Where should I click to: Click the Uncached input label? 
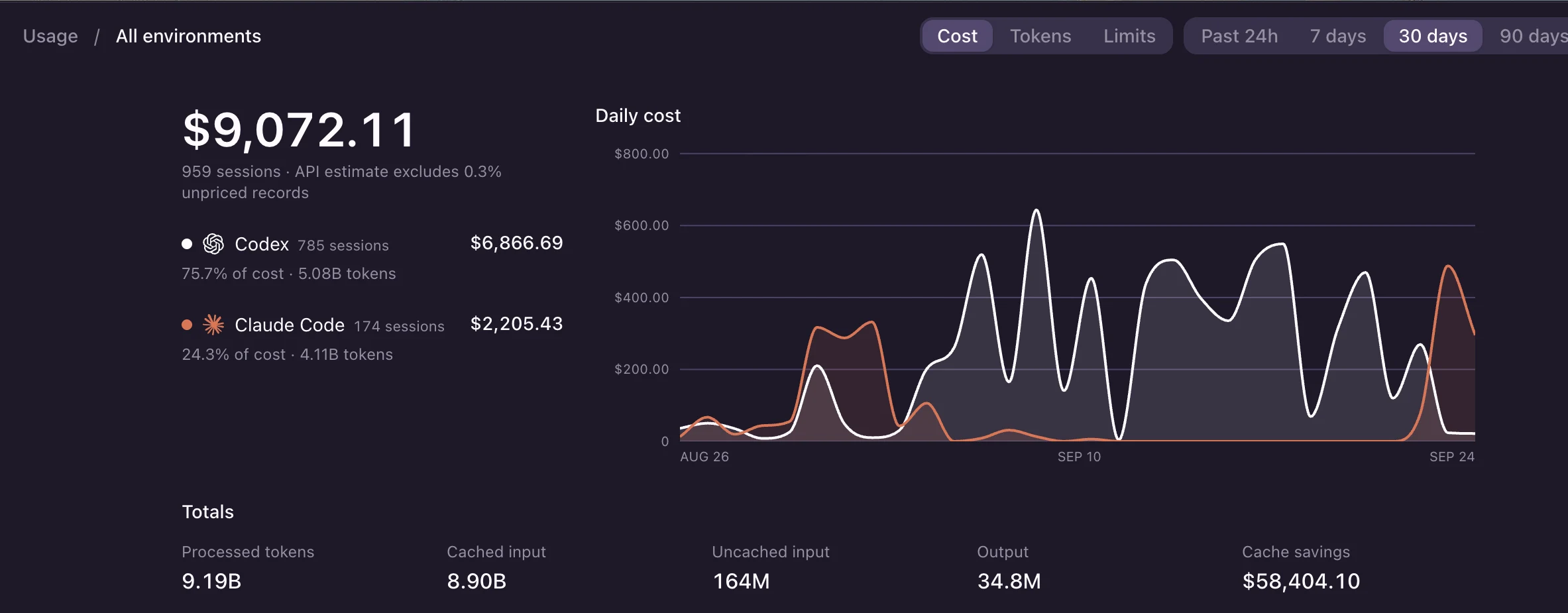pos(771,552)
